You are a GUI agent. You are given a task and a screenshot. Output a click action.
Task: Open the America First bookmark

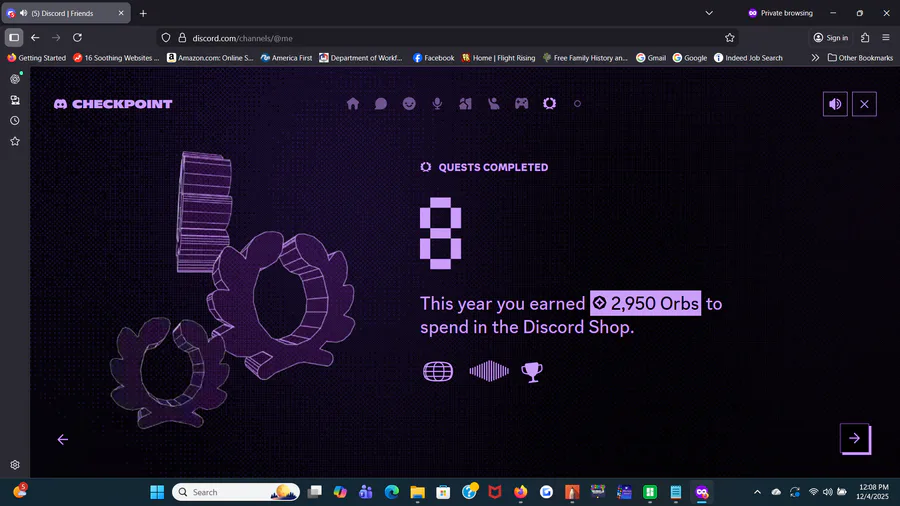pos(286,58)
